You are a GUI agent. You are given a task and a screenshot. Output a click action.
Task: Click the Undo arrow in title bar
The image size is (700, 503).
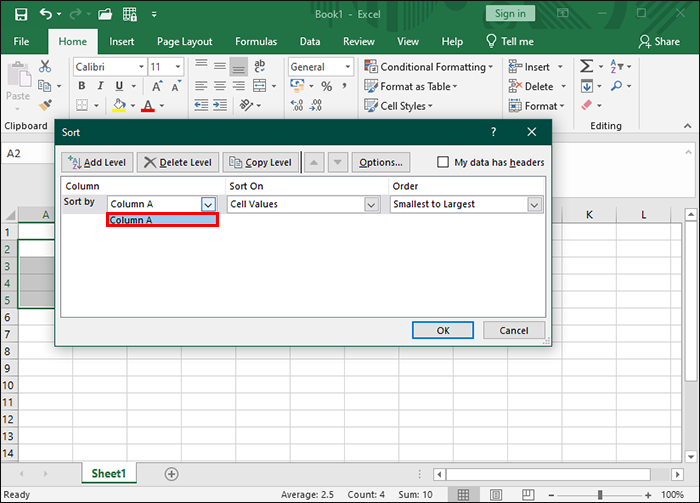point(46,14)
